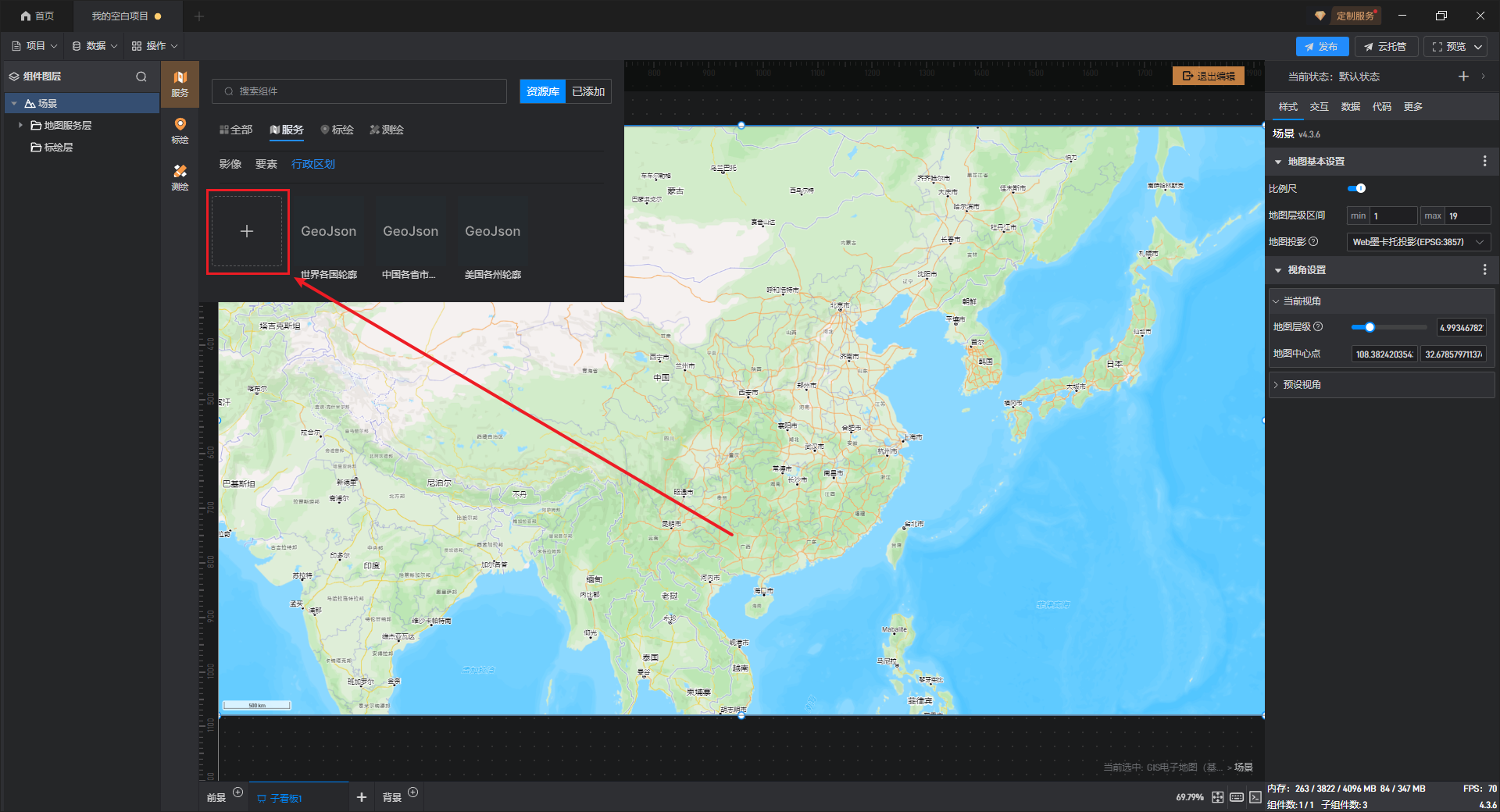Open the 测绘 sidebar category
1500x812 pixels.
tap(180, 177)
